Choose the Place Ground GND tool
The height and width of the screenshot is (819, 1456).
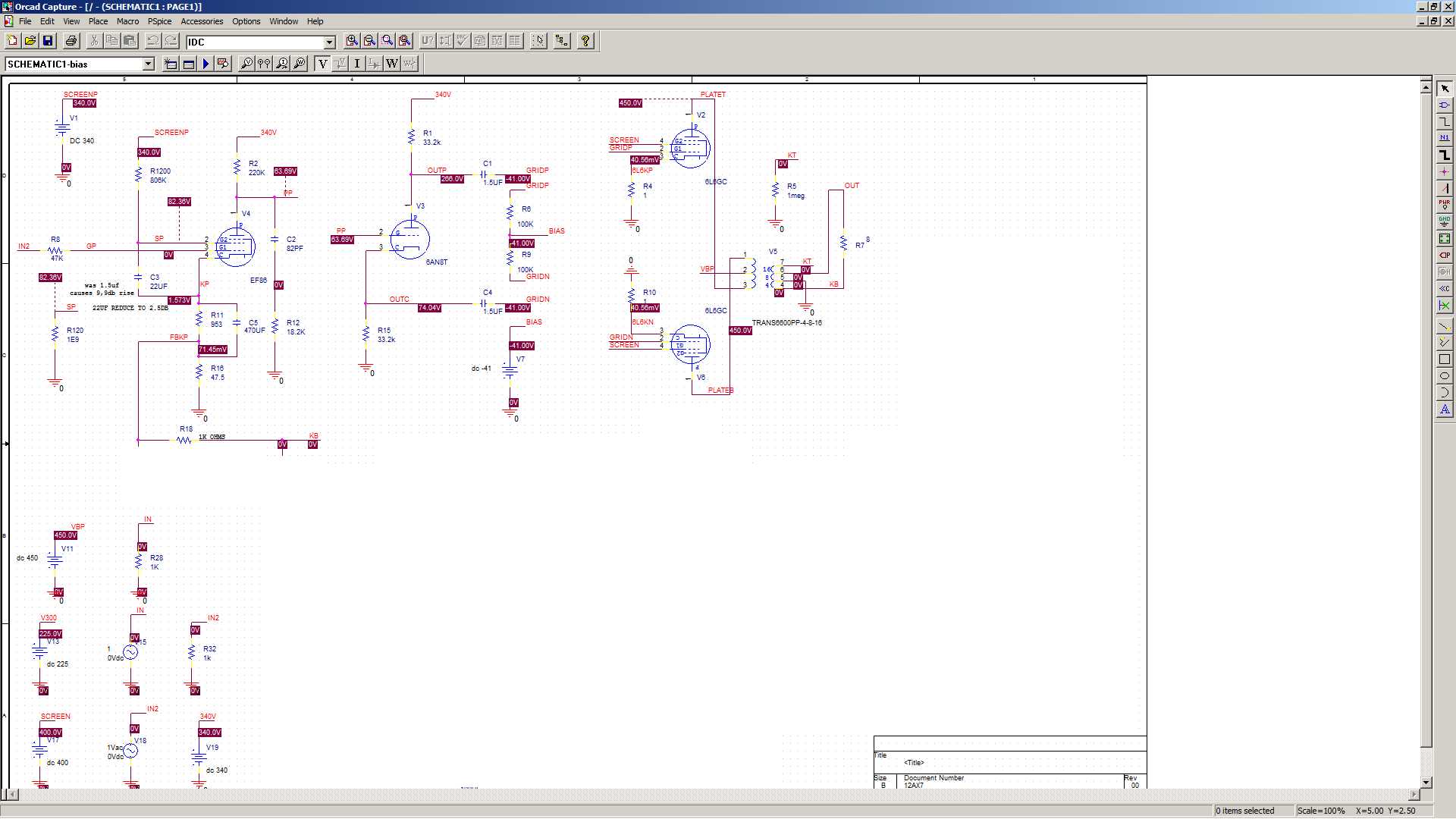1444,221
